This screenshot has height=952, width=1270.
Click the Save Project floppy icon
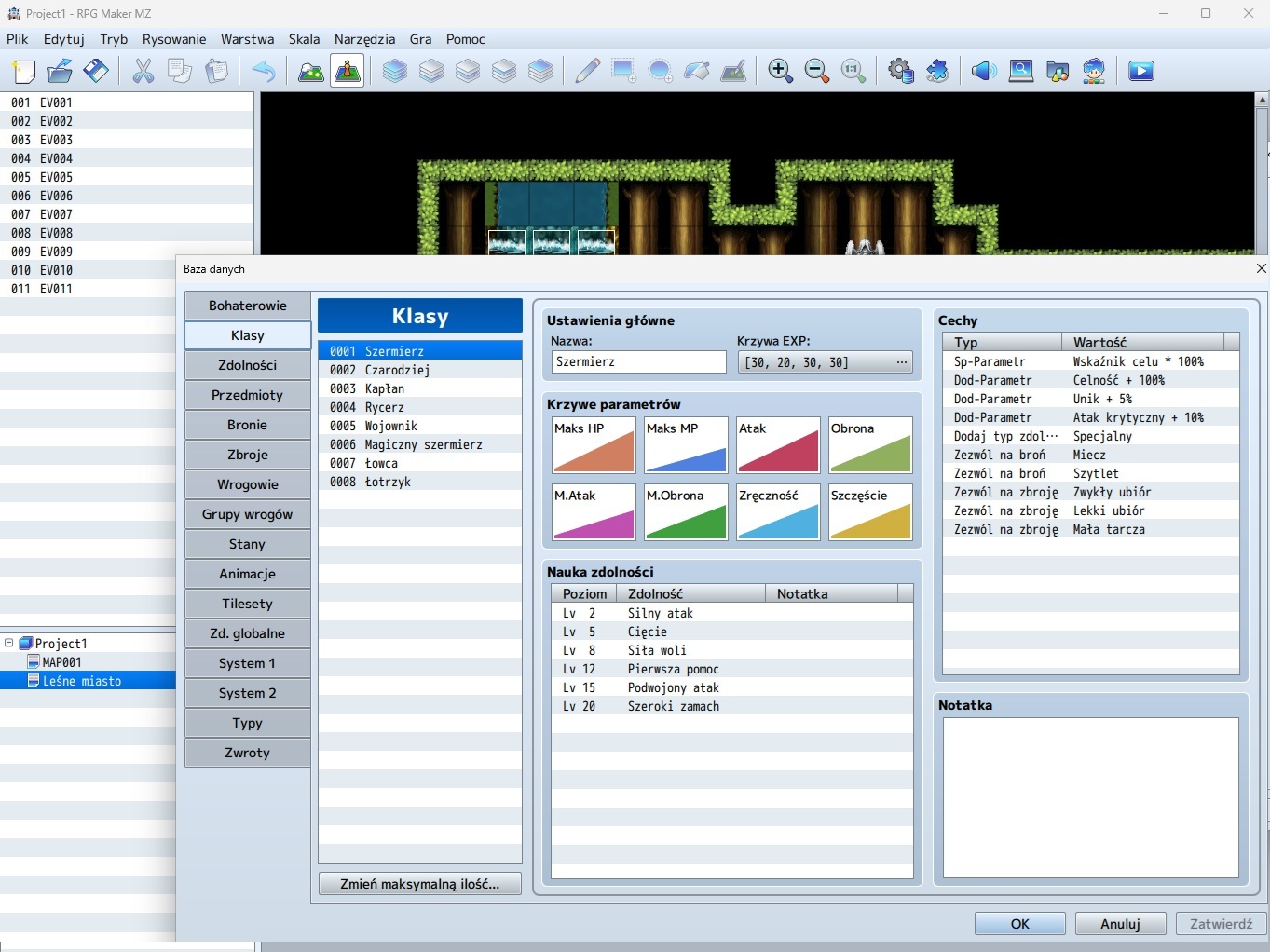pyautogui.click(x=96, y=71)
